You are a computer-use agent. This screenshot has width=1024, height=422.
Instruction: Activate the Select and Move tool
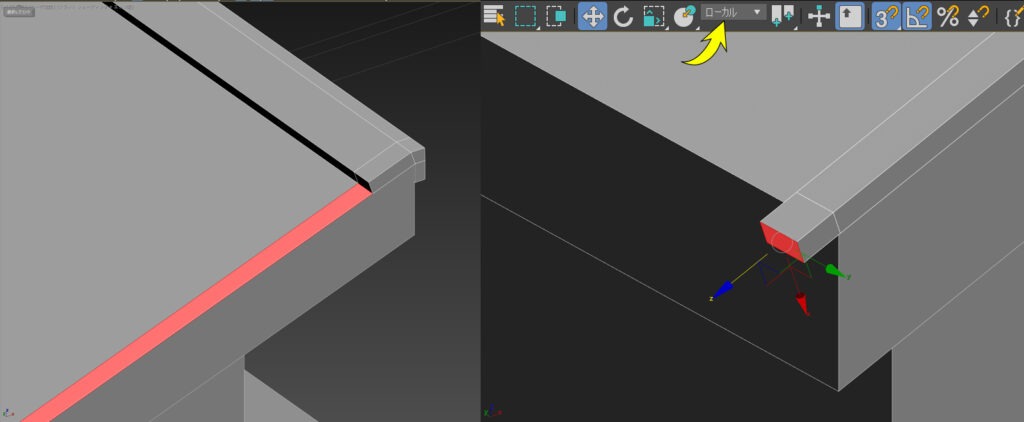(x=592, y=16)
